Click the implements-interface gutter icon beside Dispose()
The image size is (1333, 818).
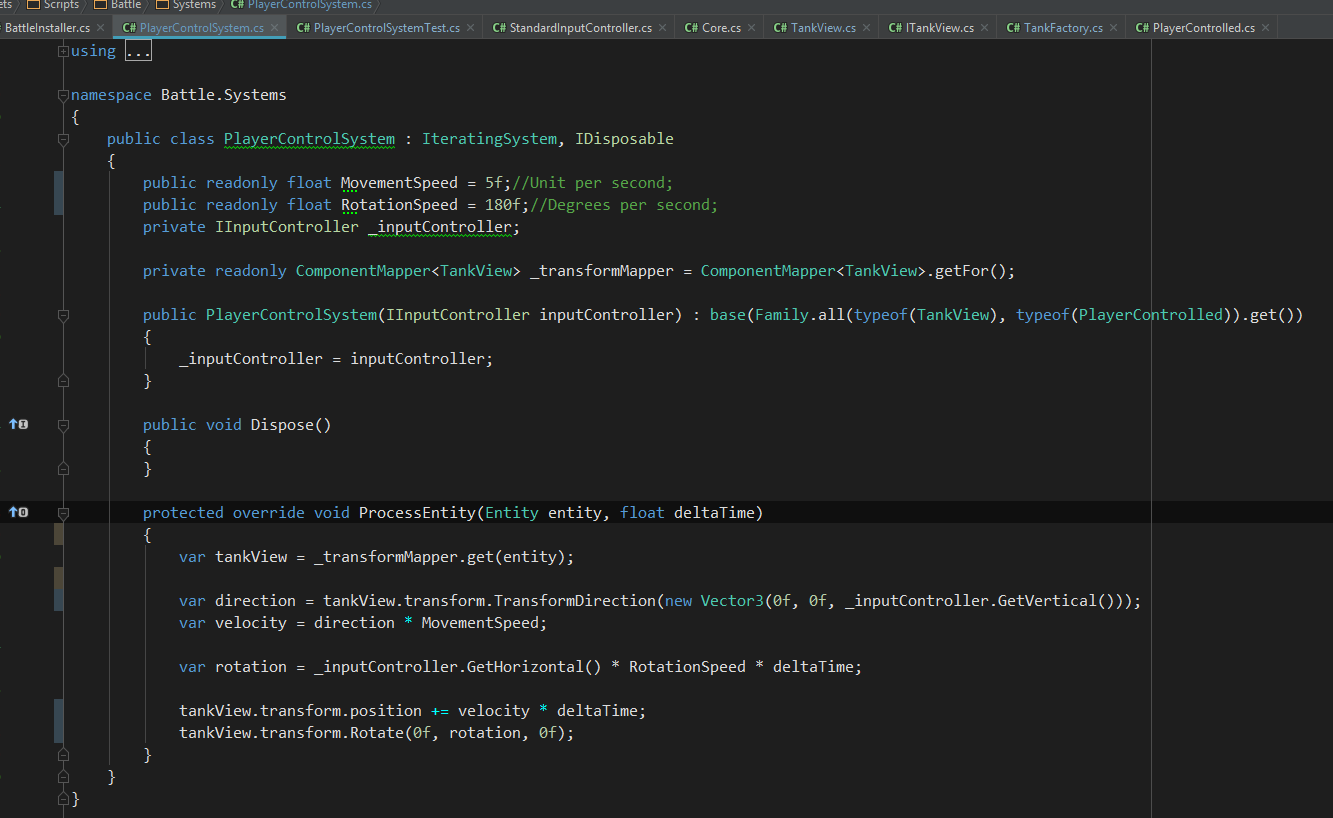[18, 424]
